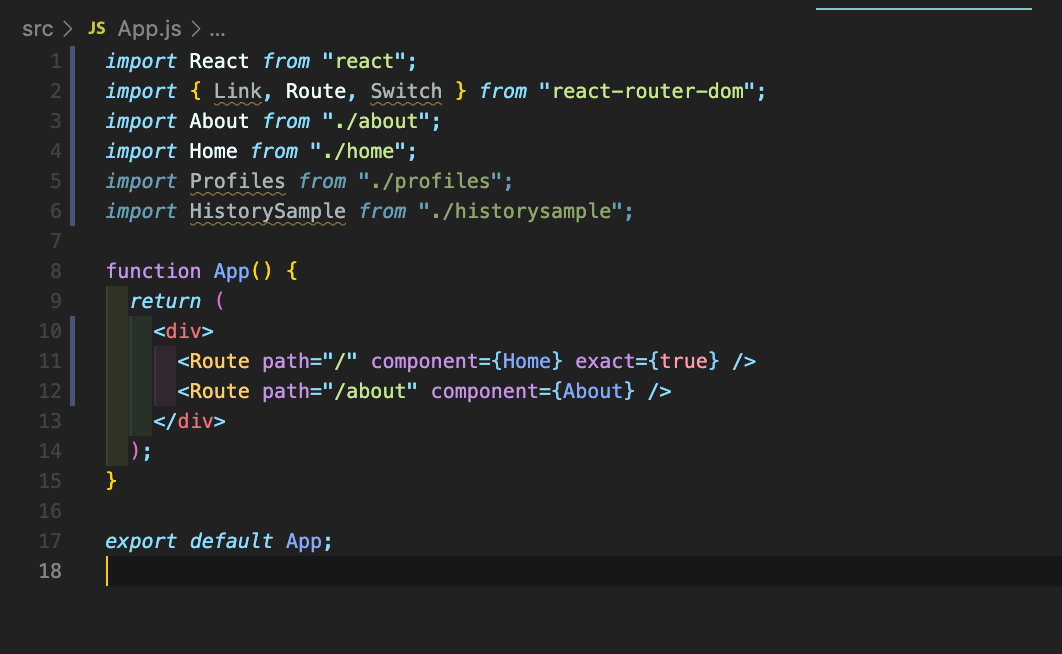The image size is (1062, 654).
Task: Click the unused Profiles import identifier
Action: (x=237, y=181)
